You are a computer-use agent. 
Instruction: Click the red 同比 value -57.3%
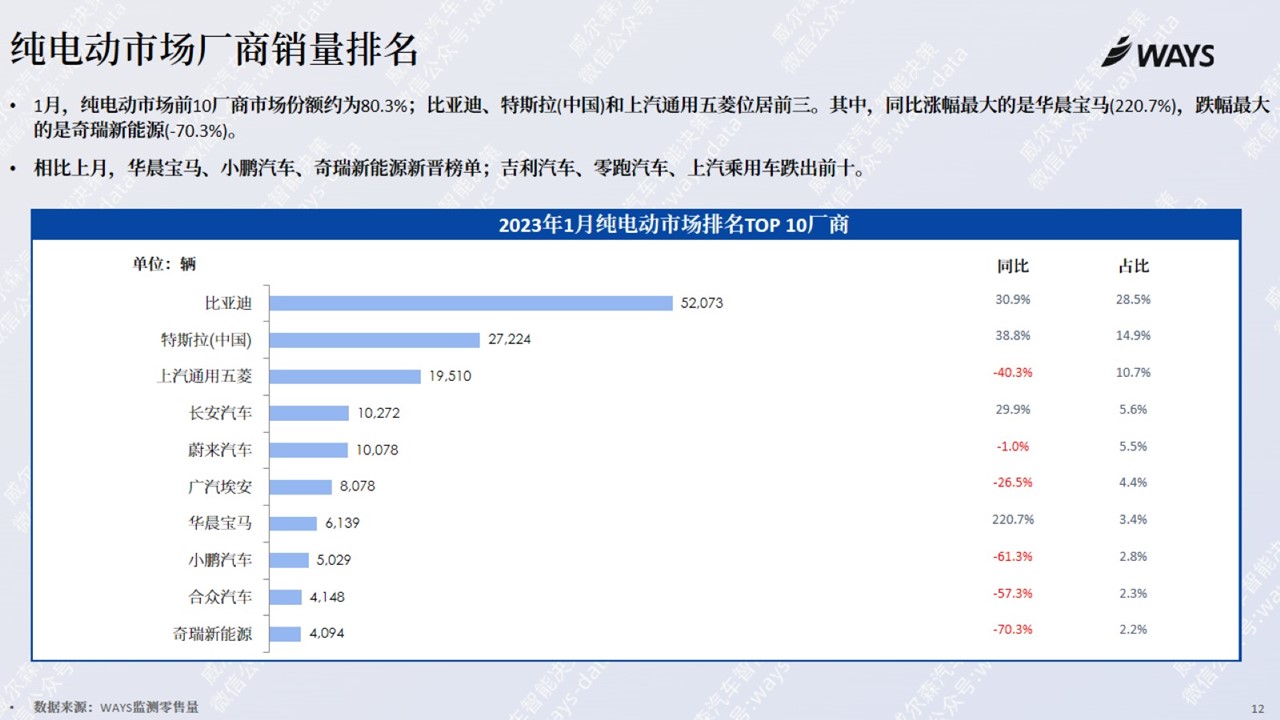1013,593
